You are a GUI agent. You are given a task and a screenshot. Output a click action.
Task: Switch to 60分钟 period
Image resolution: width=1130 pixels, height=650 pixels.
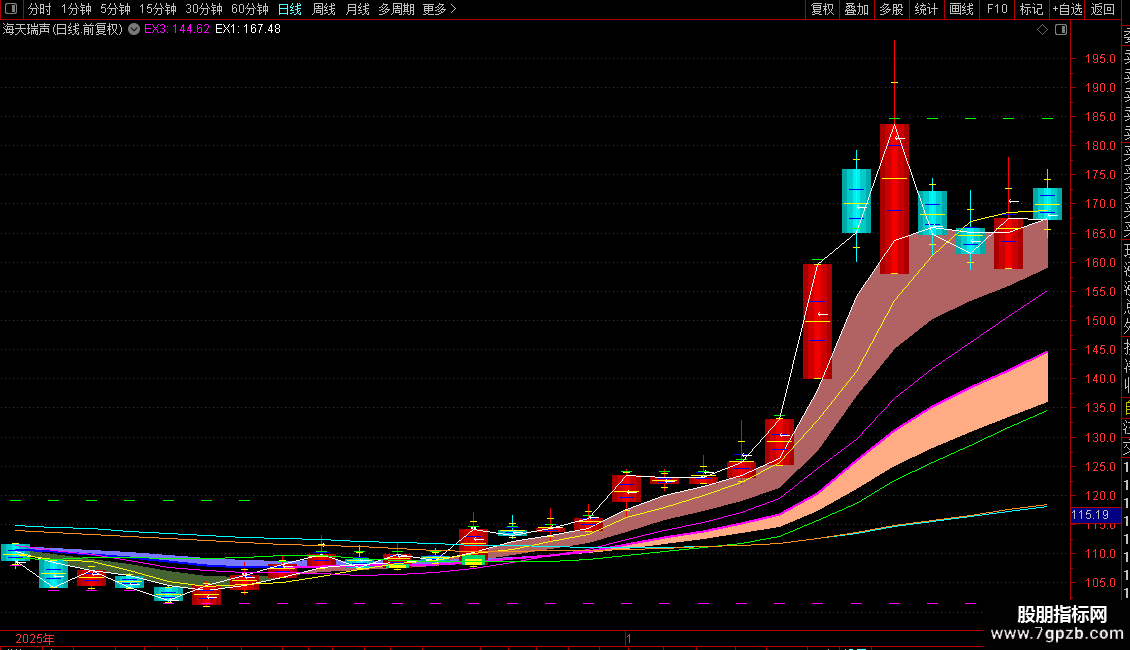(x=250, y=9)
